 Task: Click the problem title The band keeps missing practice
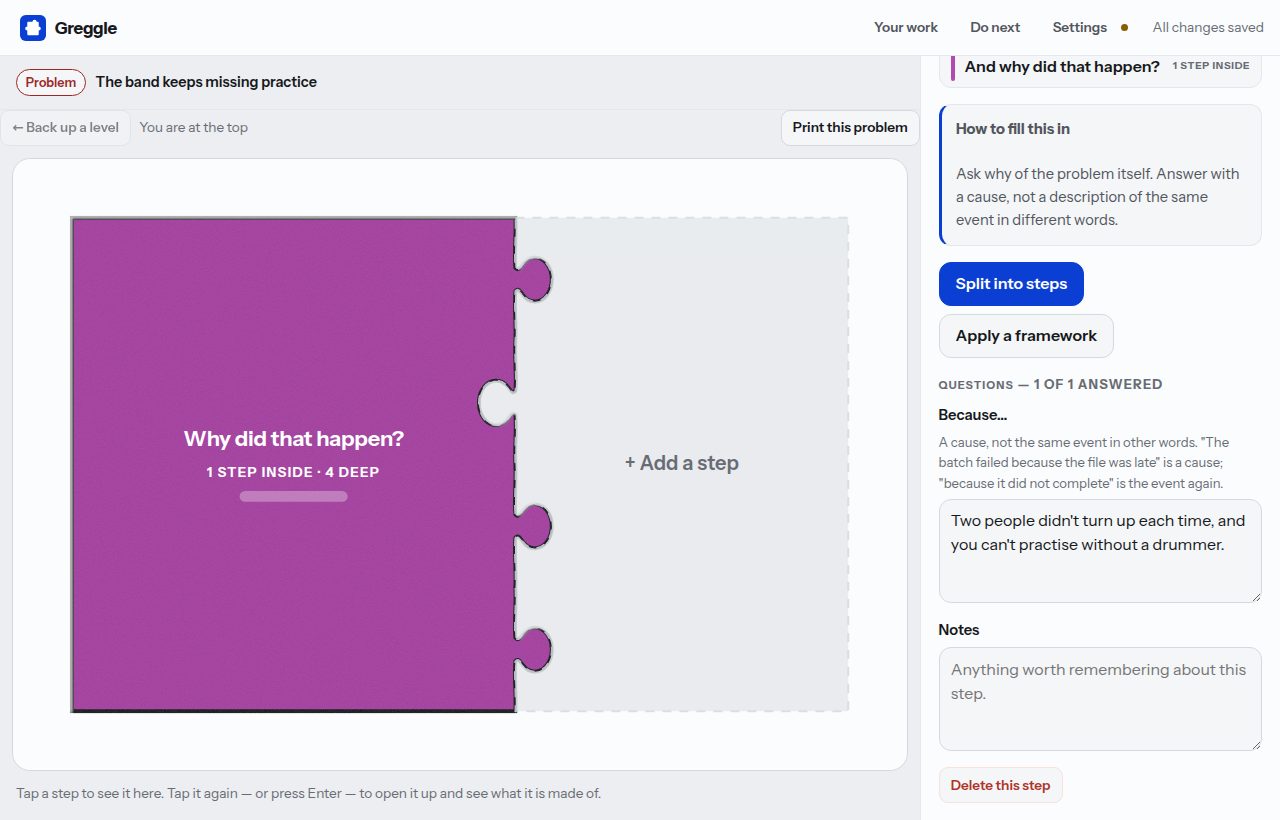click(206, 82)
